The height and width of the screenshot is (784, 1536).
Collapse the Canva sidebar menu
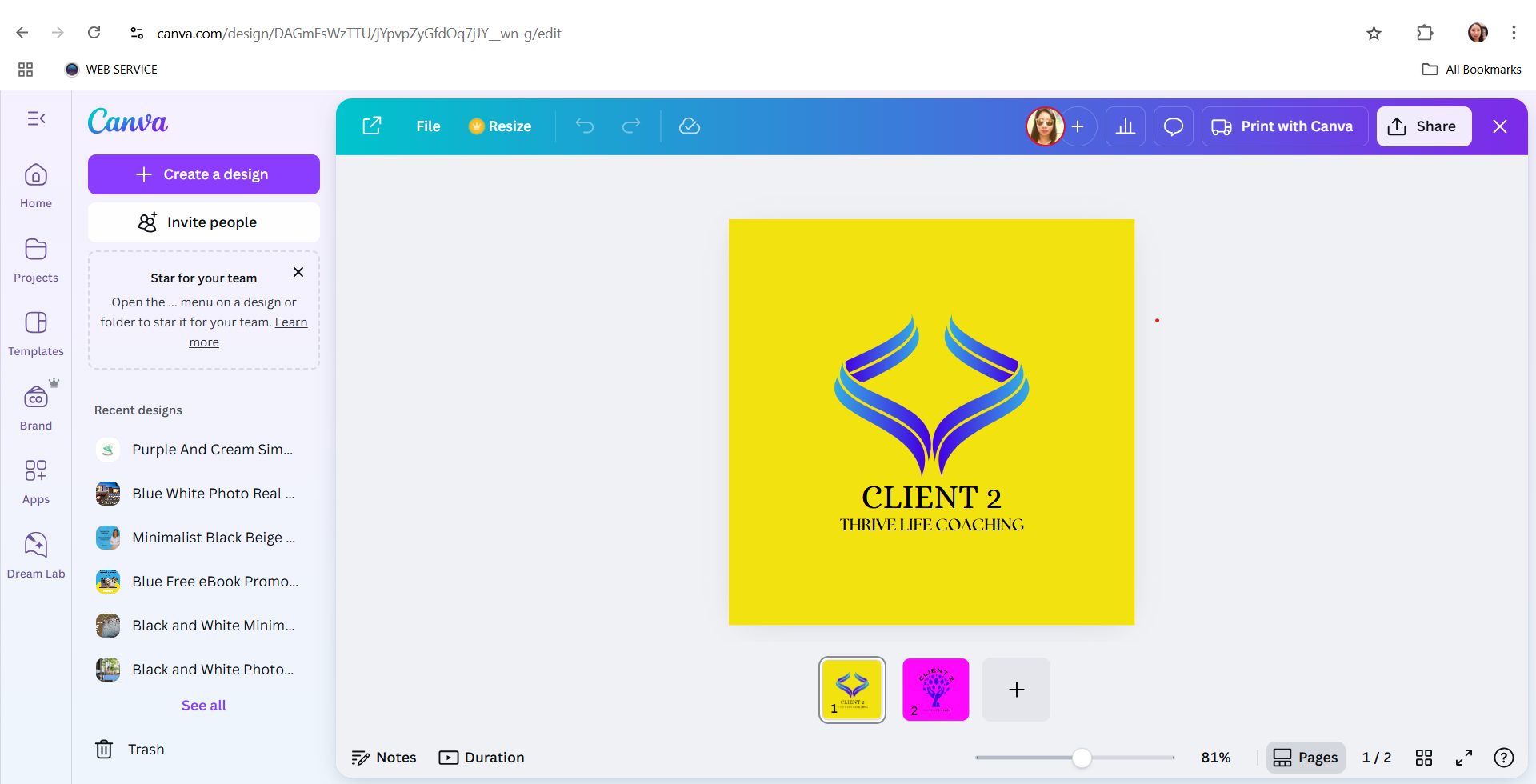[x=36, y=118]
